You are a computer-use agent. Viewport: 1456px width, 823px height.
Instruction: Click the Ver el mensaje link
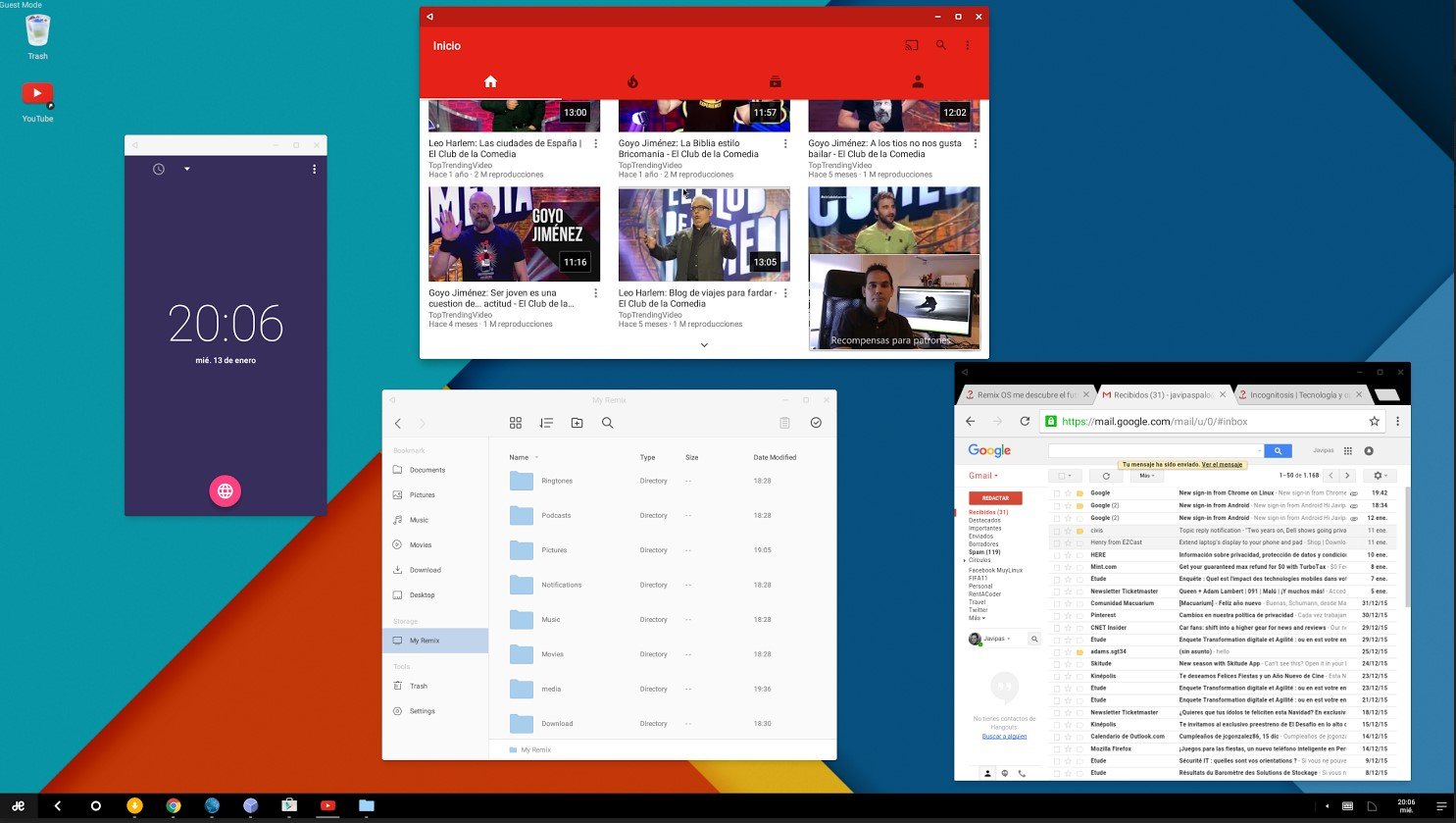tap(1222, 465)
